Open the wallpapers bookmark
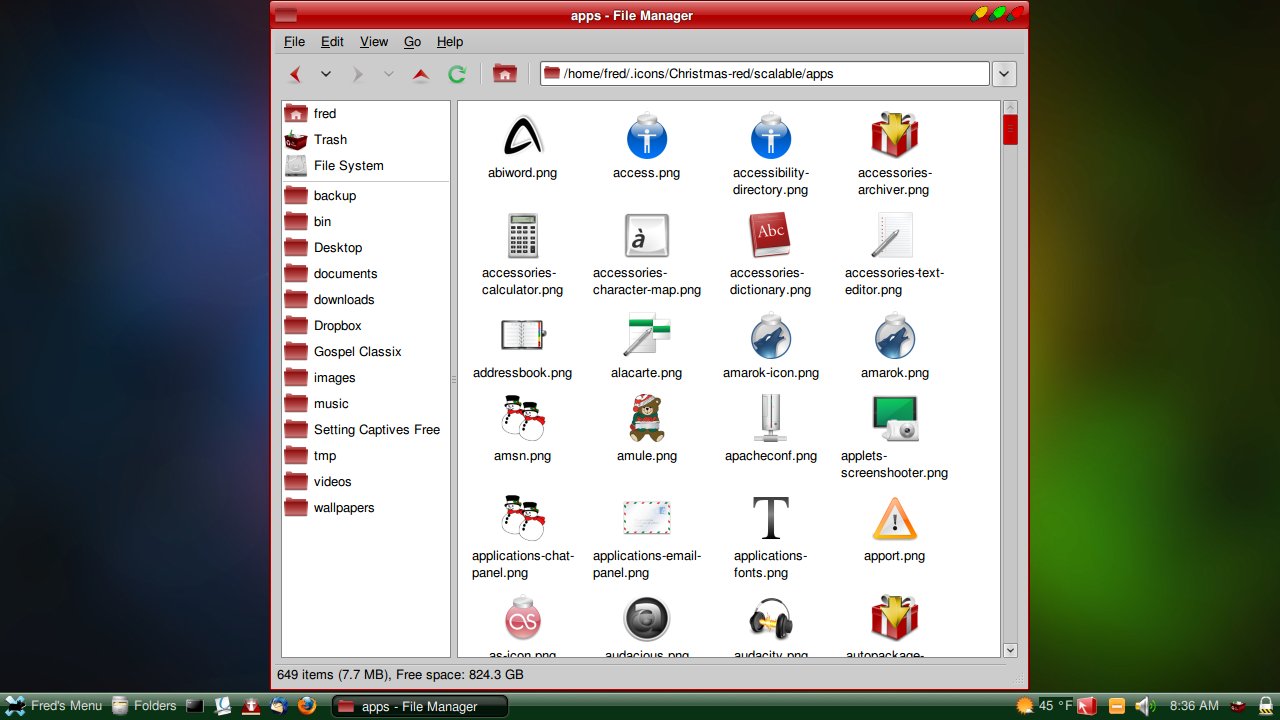The height and width of the screenshot is (720, 1280). click(x=366, y=508)
